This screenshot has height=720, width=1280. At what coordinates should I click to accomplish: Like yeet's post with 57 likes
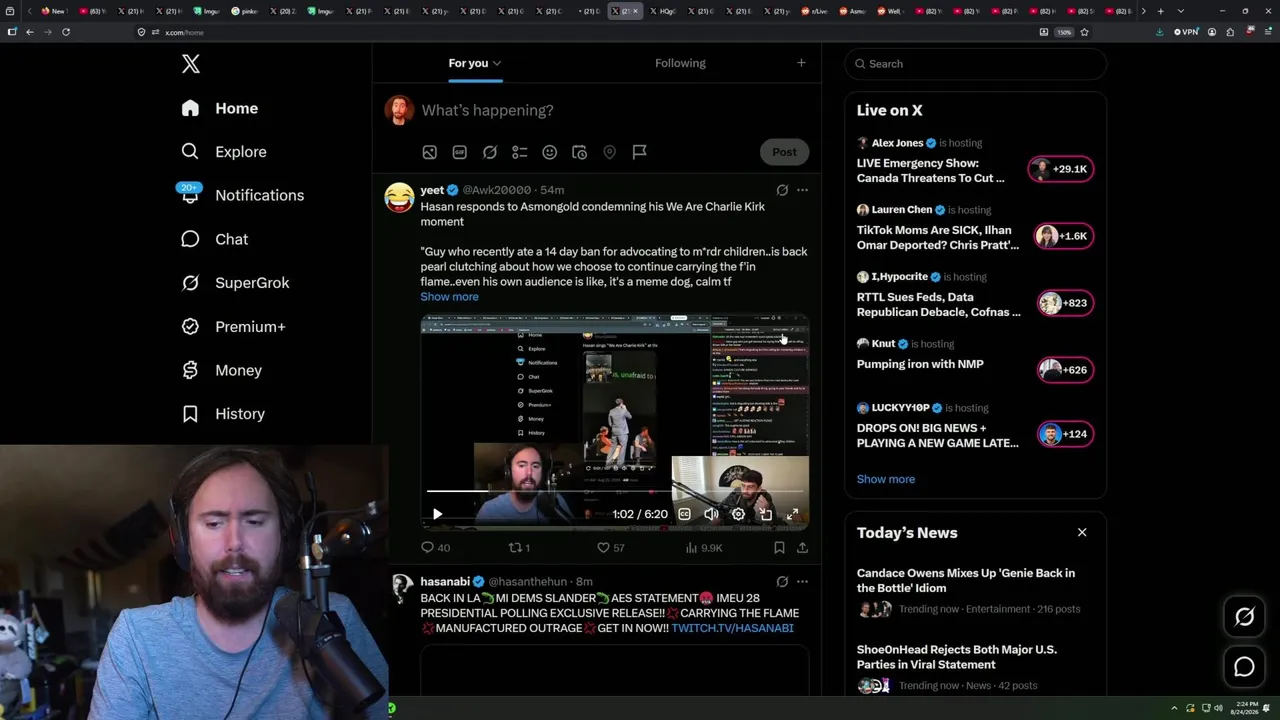coord(610,548)
